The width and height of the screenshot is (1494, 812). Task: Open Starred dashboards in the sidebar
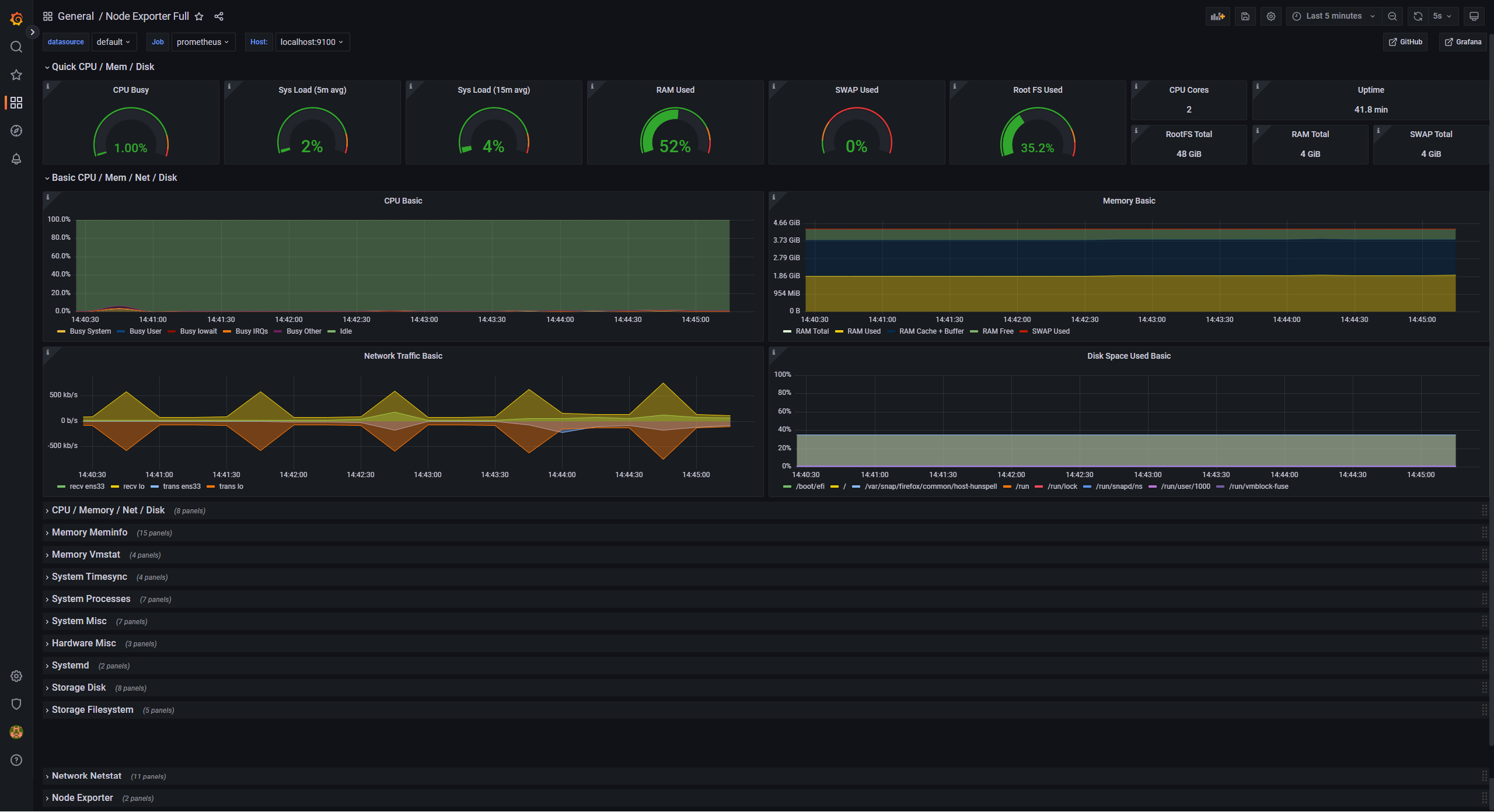click(x=16, y=75)
